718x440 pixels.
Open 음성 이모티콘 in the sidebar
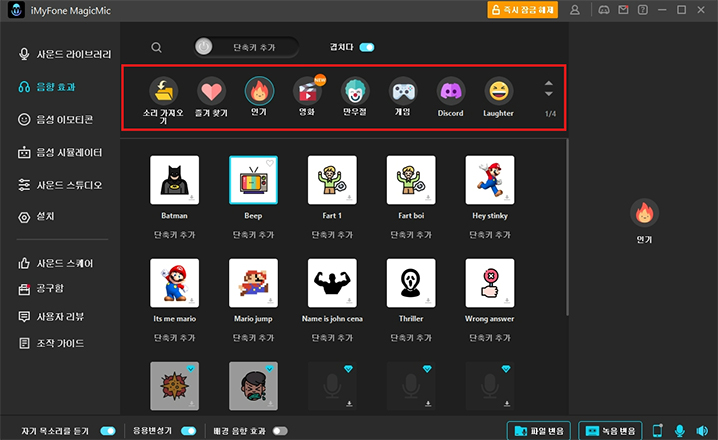pyautogui.click(x=60, y=119)
